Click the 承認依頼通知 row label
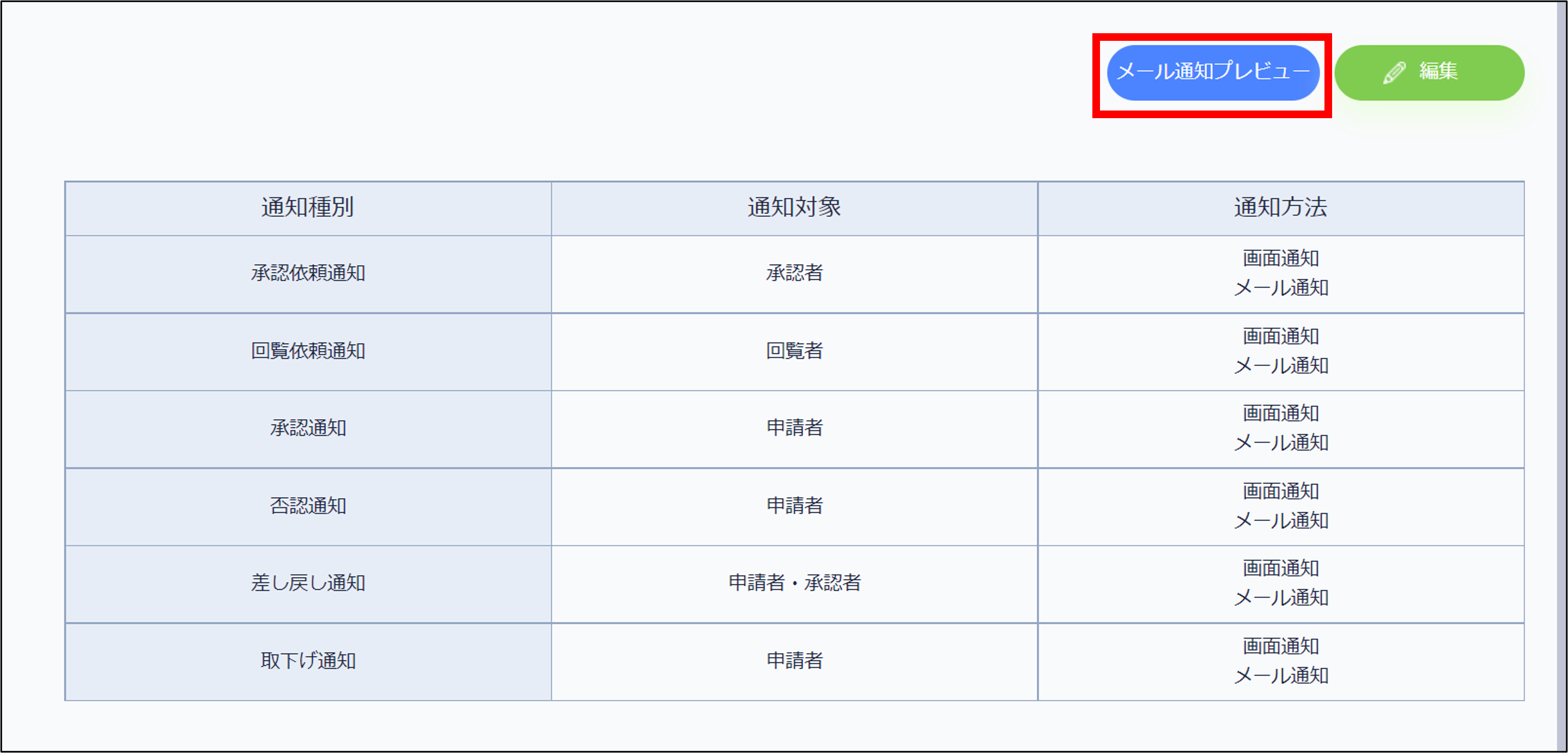This screenshot has height=753, width=1568. [x=308, y=273]
